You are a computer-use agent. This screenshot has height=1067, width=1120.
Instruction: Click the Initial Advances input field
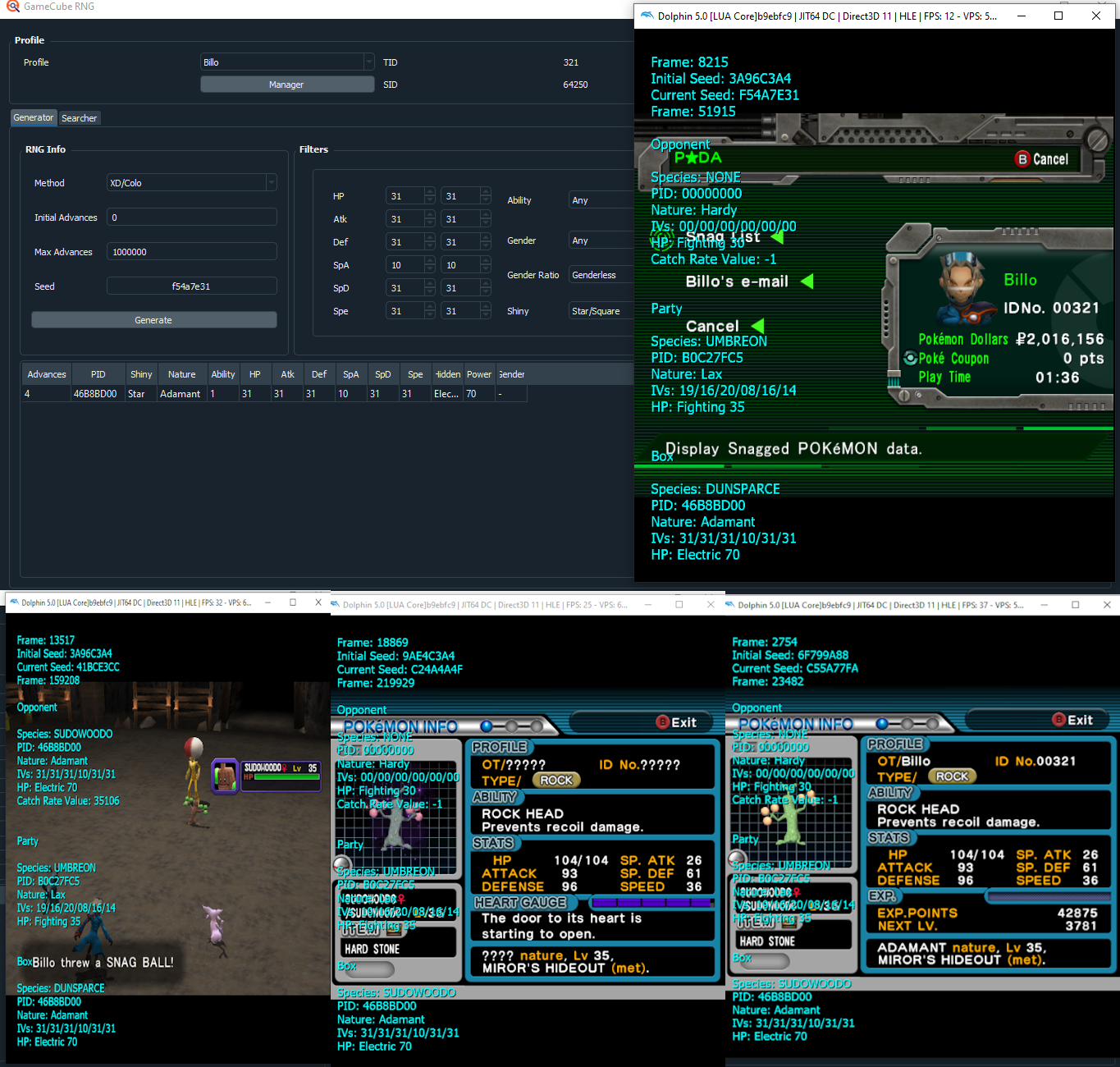pyautogui.click(x=191, y=218)
